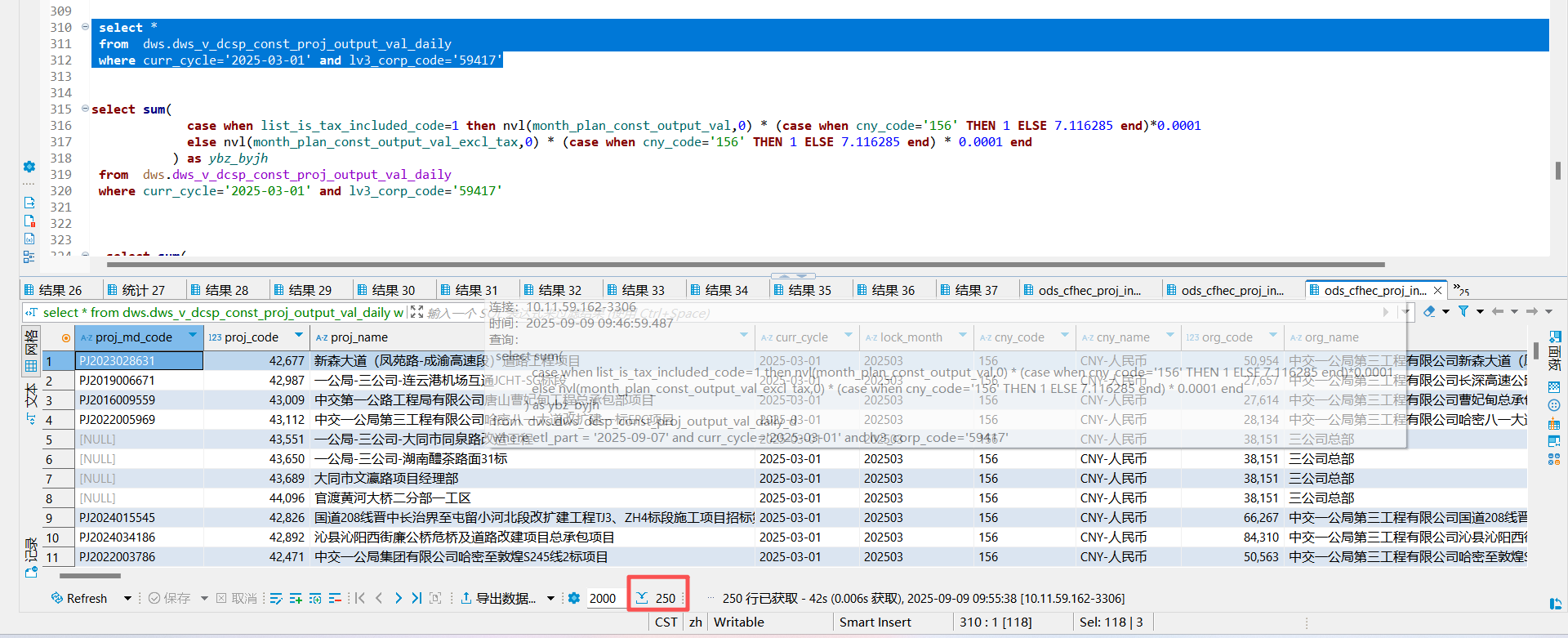
Task: Click the custom filter funnel icon
Action: pos(1463,311)
